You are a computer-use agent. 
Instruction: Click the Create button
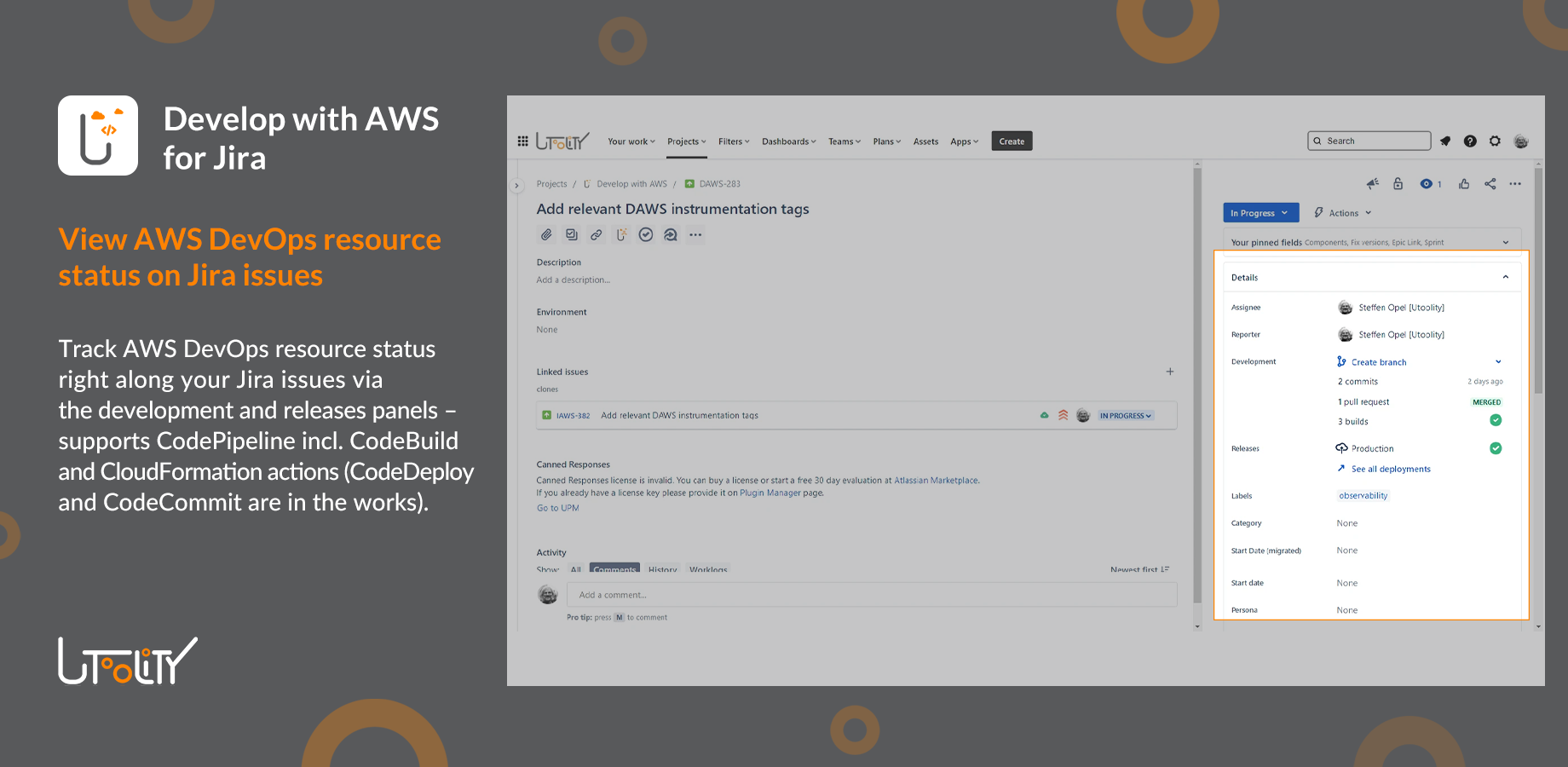1012,141
